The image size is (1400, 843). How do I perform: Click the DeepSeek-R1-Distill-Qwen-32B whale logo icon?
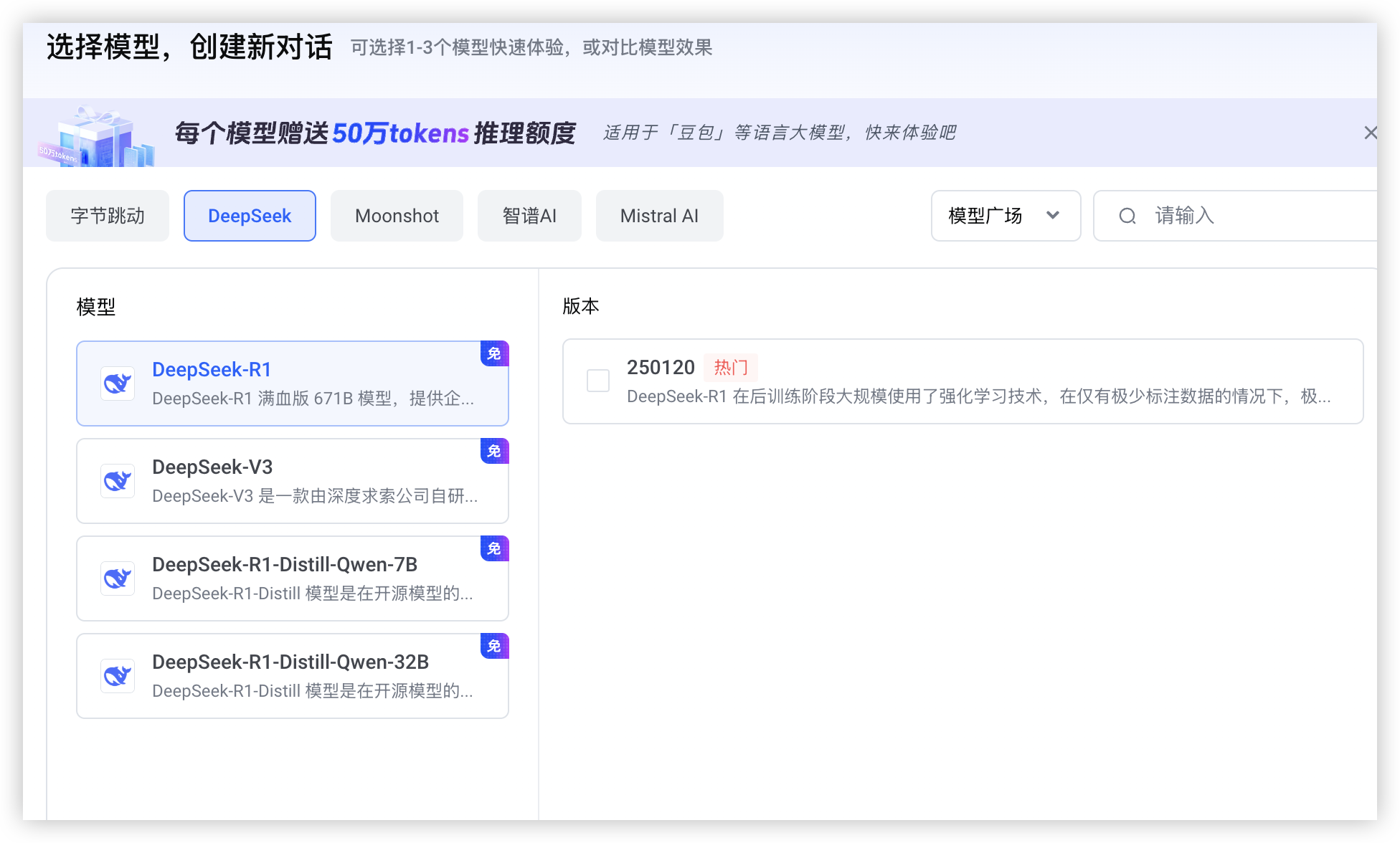tap(118, 676)
